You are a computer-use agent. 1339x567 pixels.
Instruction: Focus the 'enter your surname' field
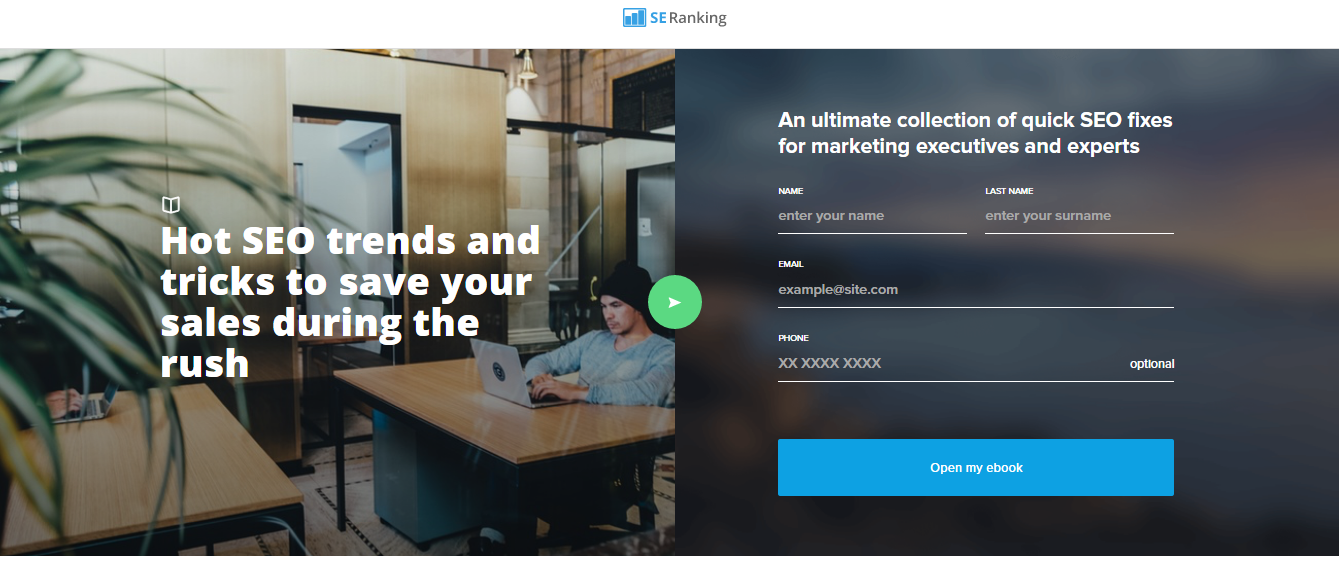(1079, 216)
